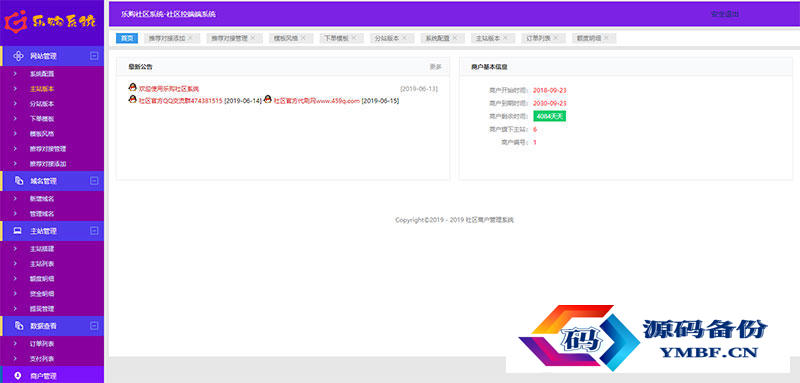Viewport: 800px width, 383px height.
Task: Click the 安全退出 link in the header
Action: pos(724,14)
